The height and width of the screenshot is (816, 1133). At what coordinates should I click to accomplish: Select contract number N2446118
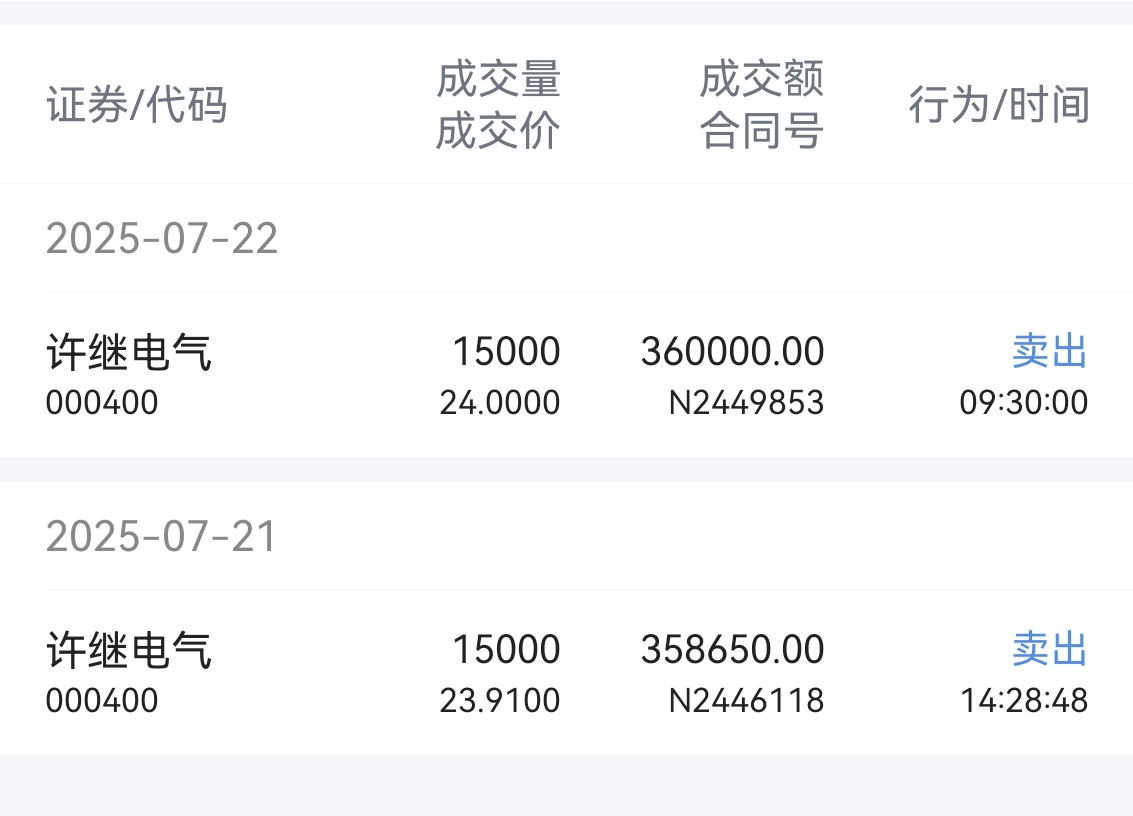(x=746, y=700)
